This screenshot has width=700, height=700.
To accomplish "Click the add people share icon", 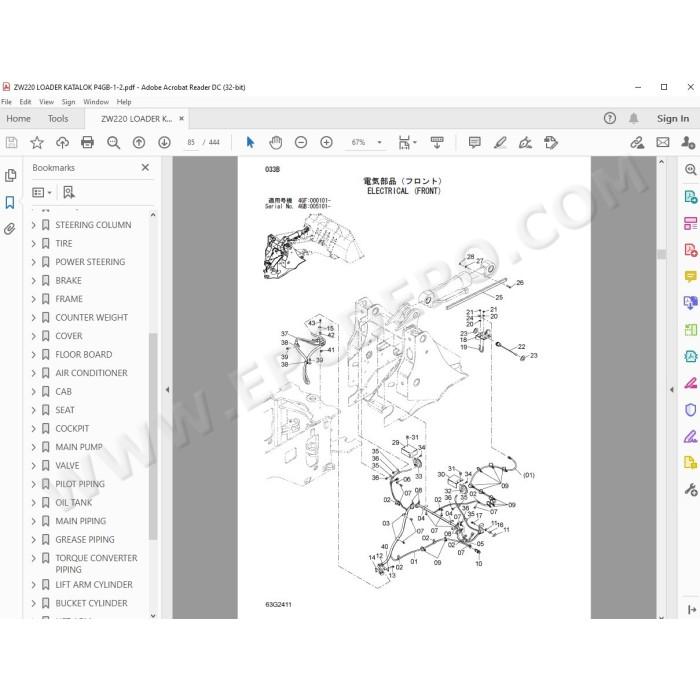I will coord(688,142).
